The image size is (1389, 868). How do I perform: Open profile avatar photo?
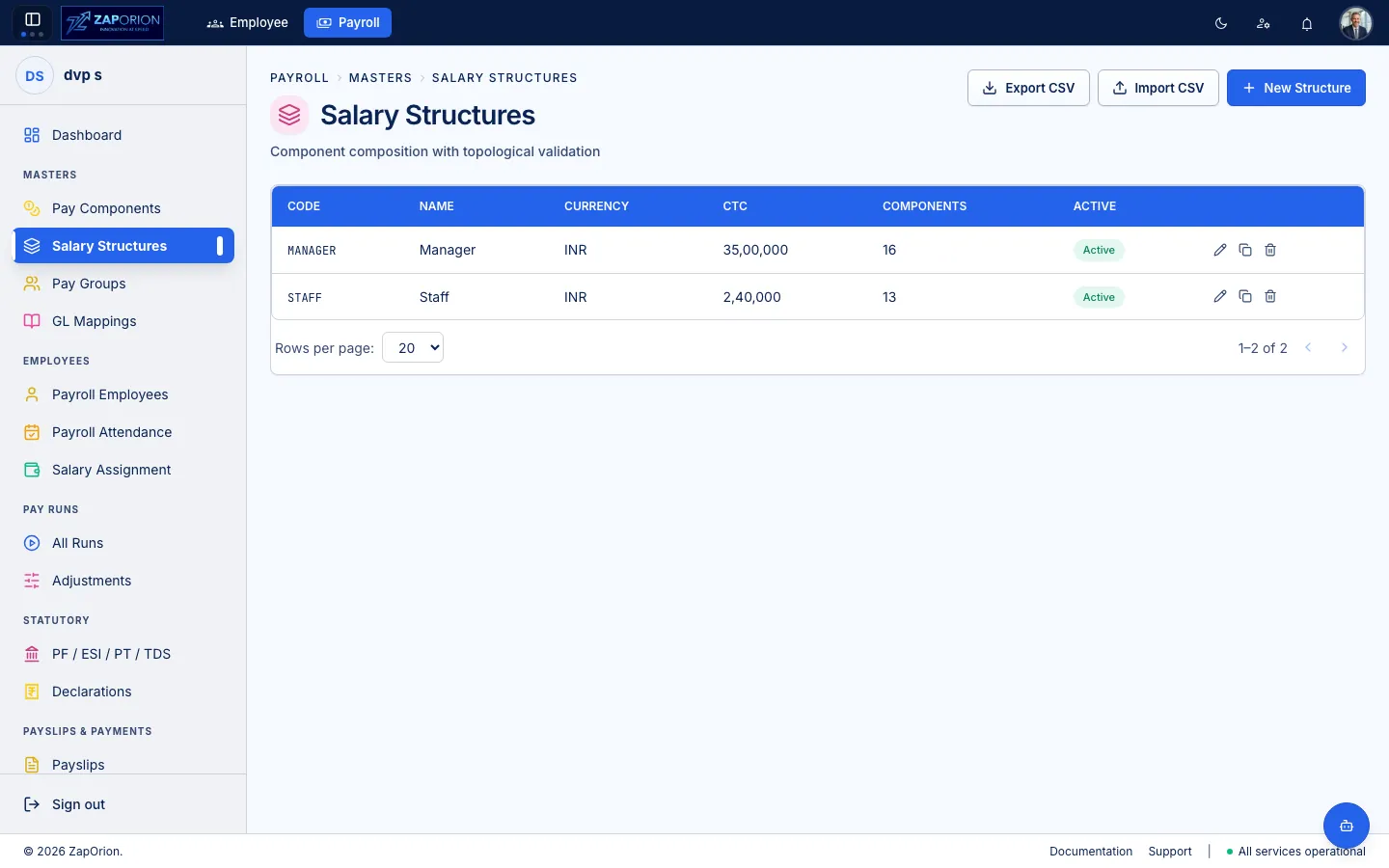(x=1355, y=23)
